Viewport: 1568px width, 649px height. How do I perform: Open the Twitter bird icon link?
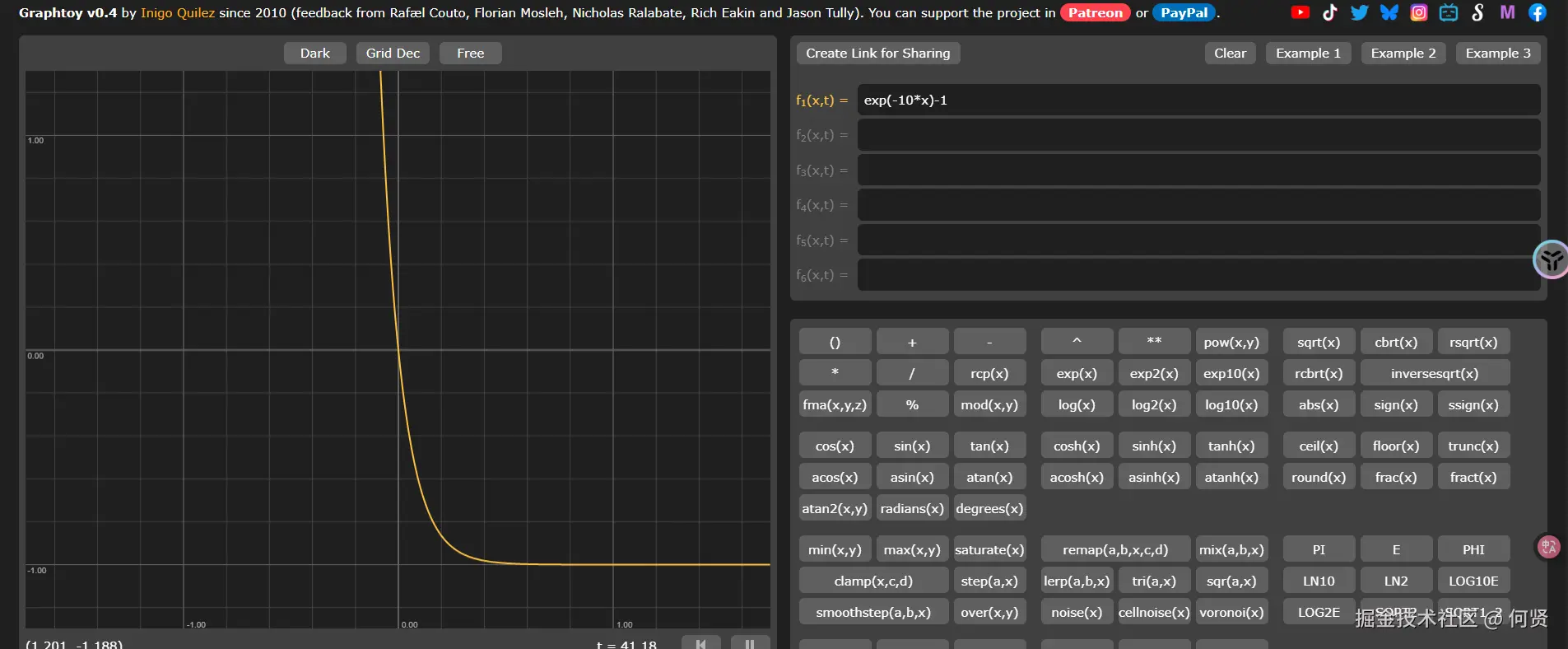pos(1360,12)
